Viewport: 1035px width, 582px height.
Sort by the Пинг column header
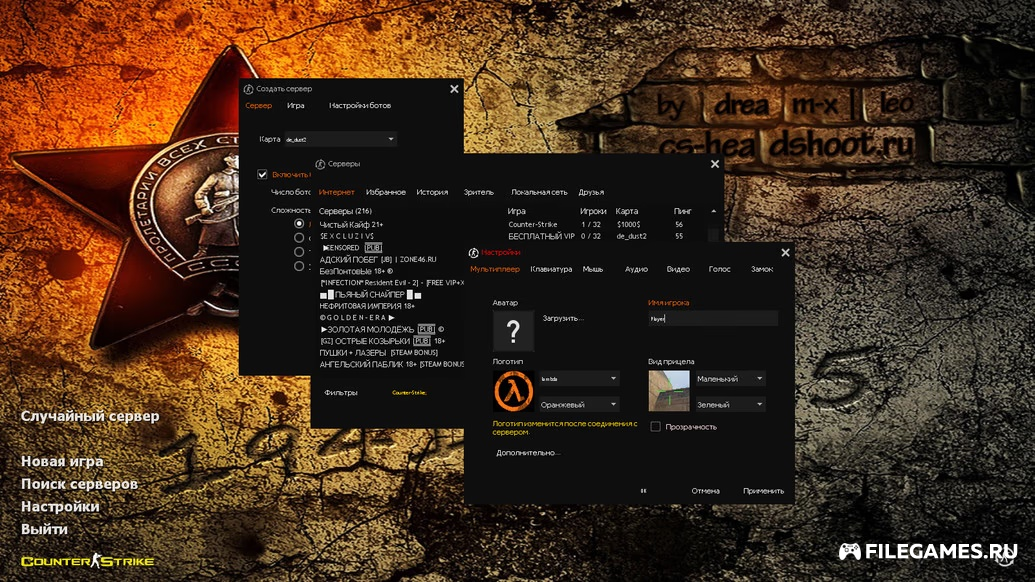[x=683, y=211]
